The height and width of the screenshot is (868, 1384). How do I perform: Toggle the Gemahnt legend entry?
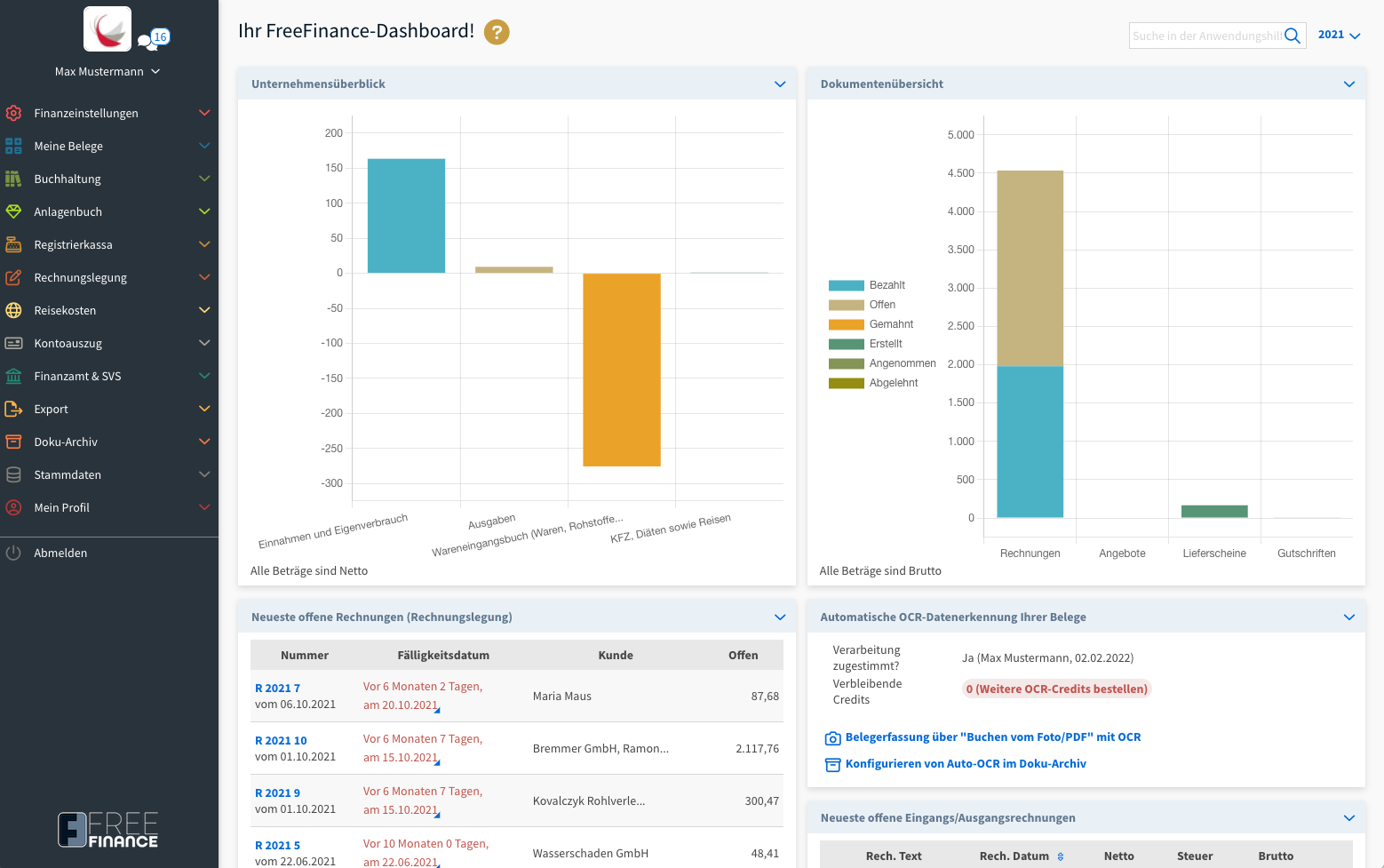click(x=871, y=324)
